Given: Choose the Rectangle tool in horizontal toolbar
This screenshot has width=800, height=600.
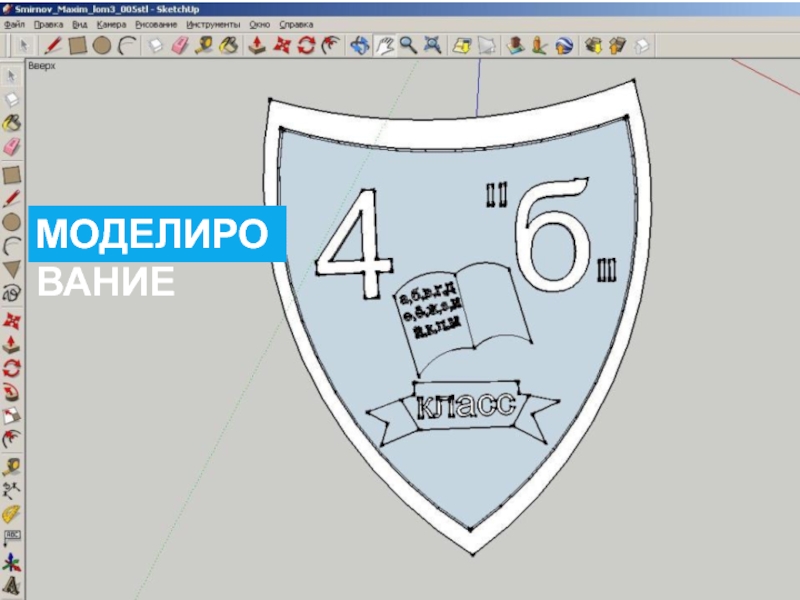Looking at the screenshot, I should coord(78,46).
